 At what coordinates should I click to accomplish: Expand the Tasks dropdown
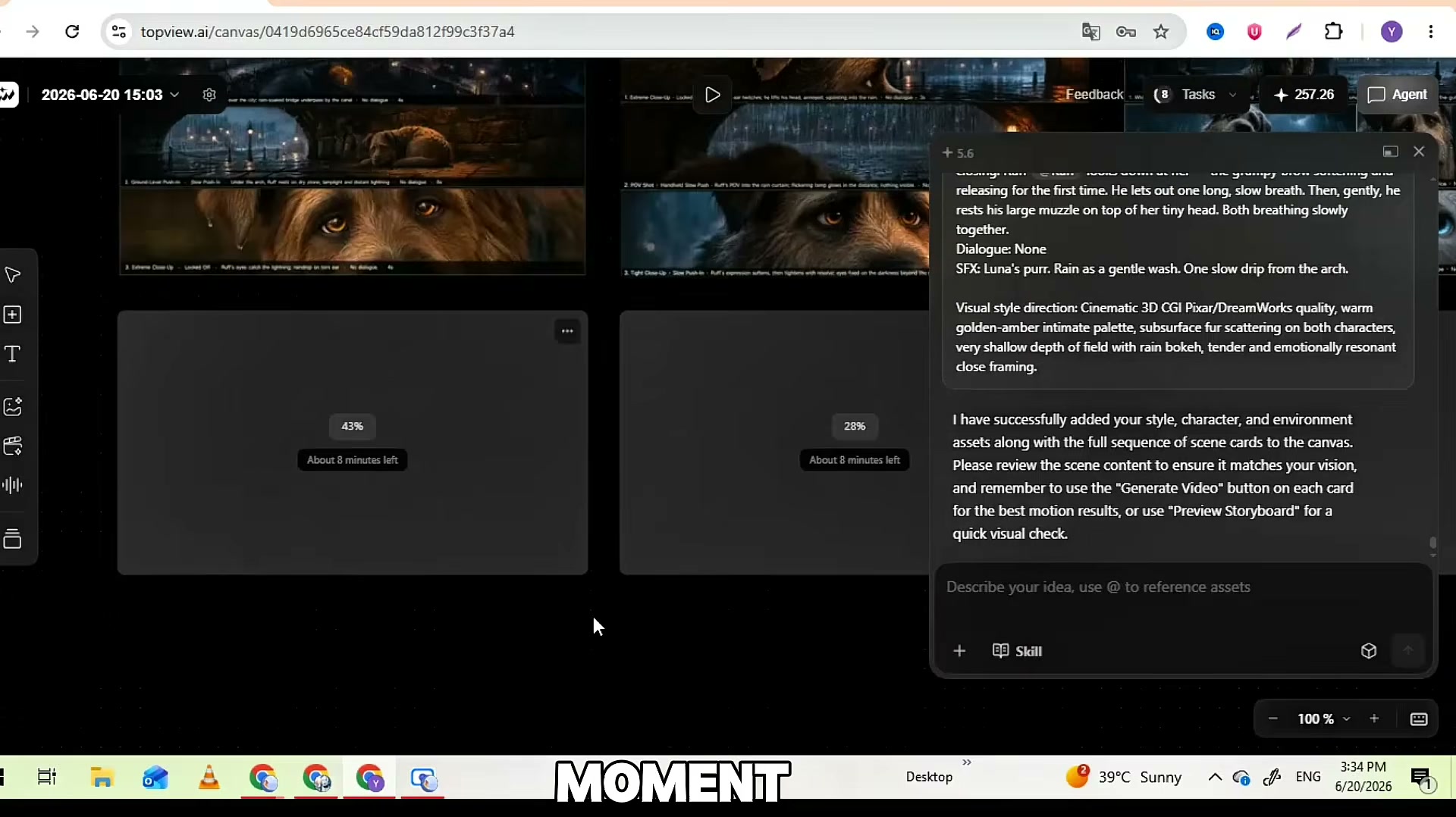[x=1195, y=95]
